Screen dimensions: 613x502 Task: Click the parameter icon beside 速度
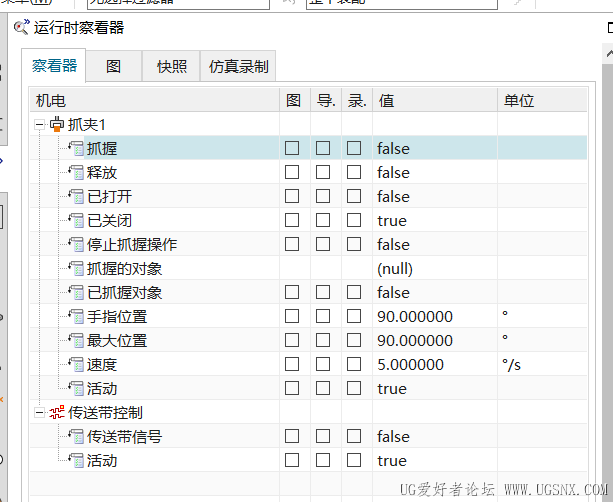[x=76, y=365]
